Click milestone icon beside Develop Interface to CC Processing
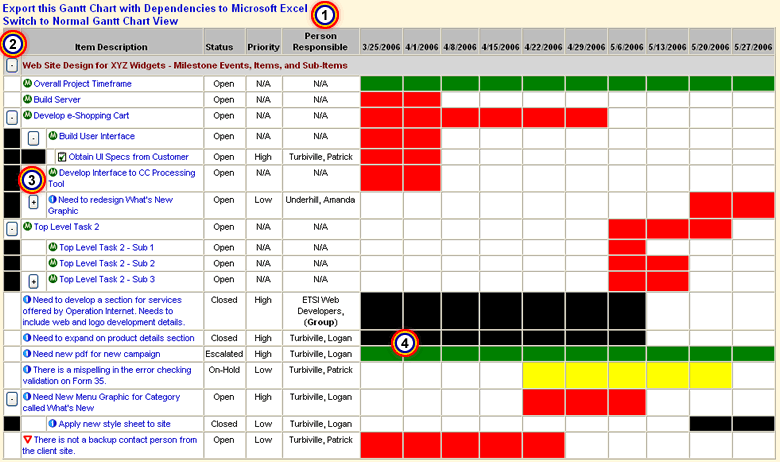 [53, 173]
